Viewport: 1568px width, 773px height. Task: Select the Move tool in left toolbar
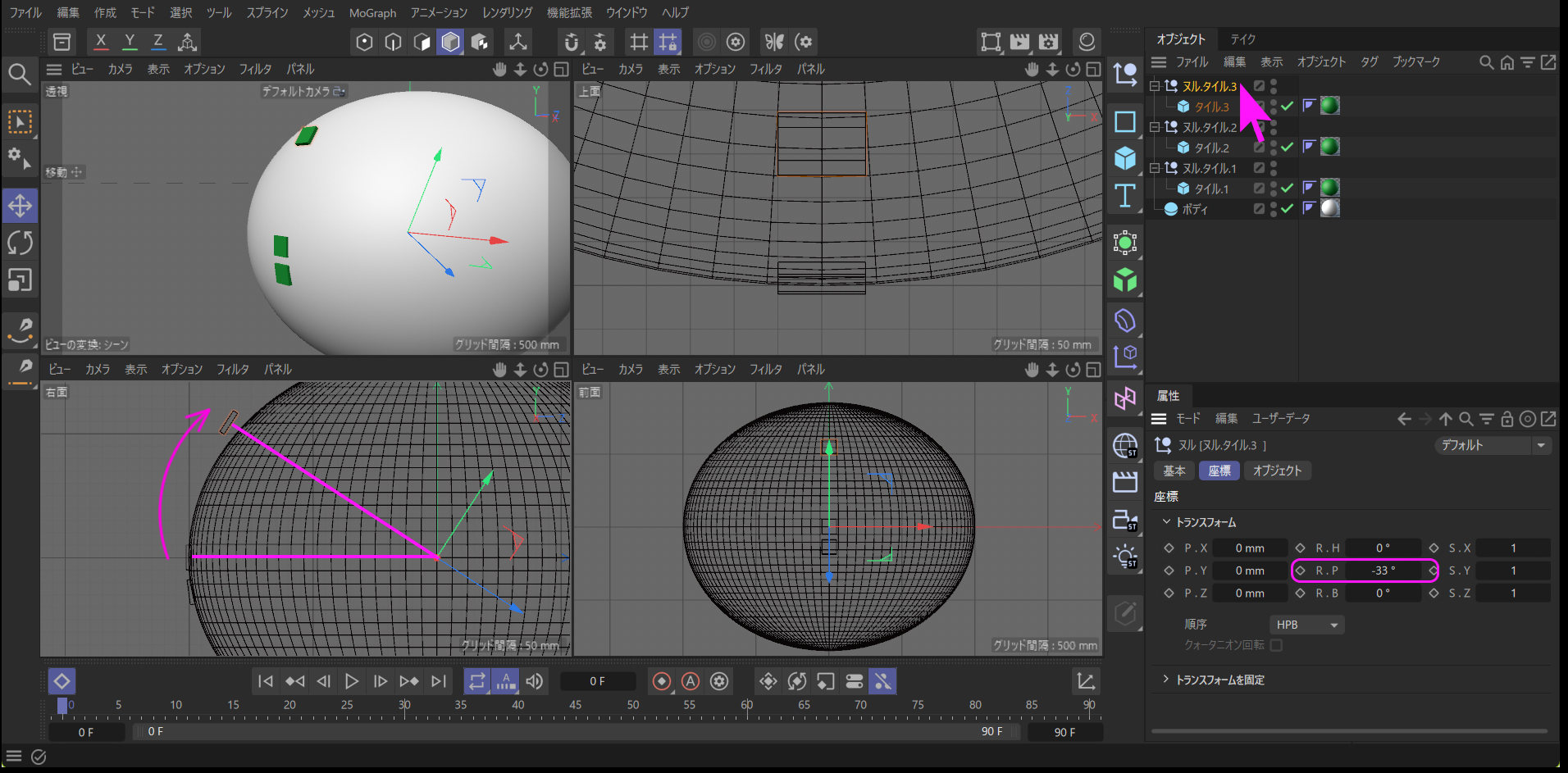click(20, 205)
